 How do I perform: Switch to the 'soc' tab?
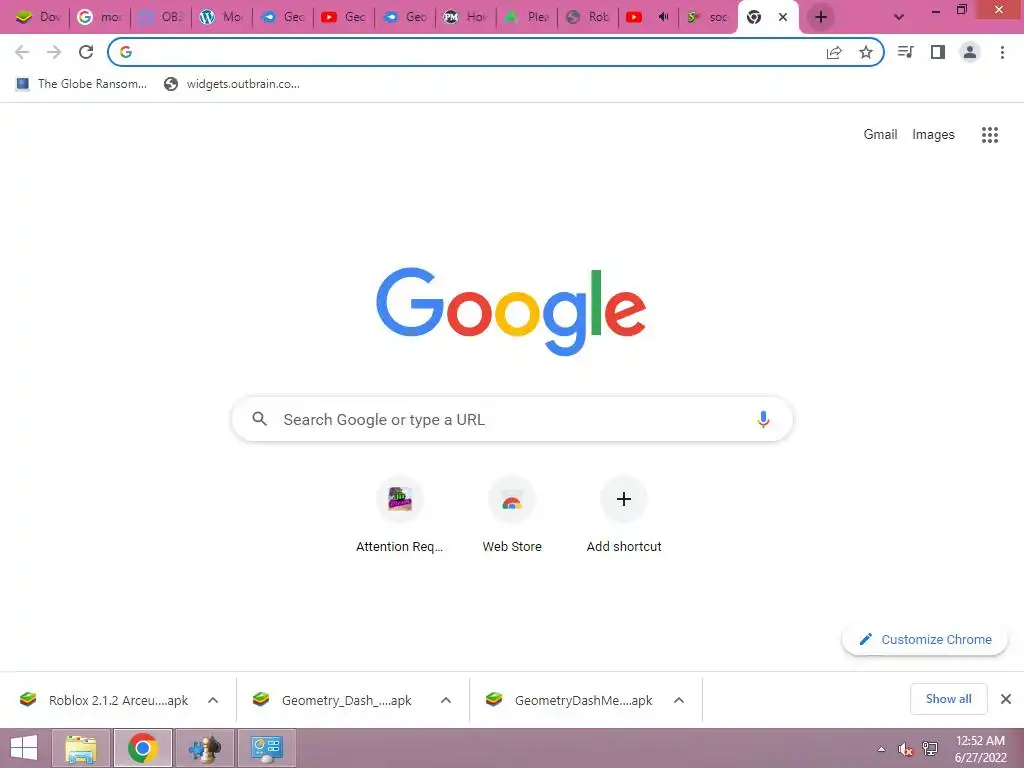point(707,17)
